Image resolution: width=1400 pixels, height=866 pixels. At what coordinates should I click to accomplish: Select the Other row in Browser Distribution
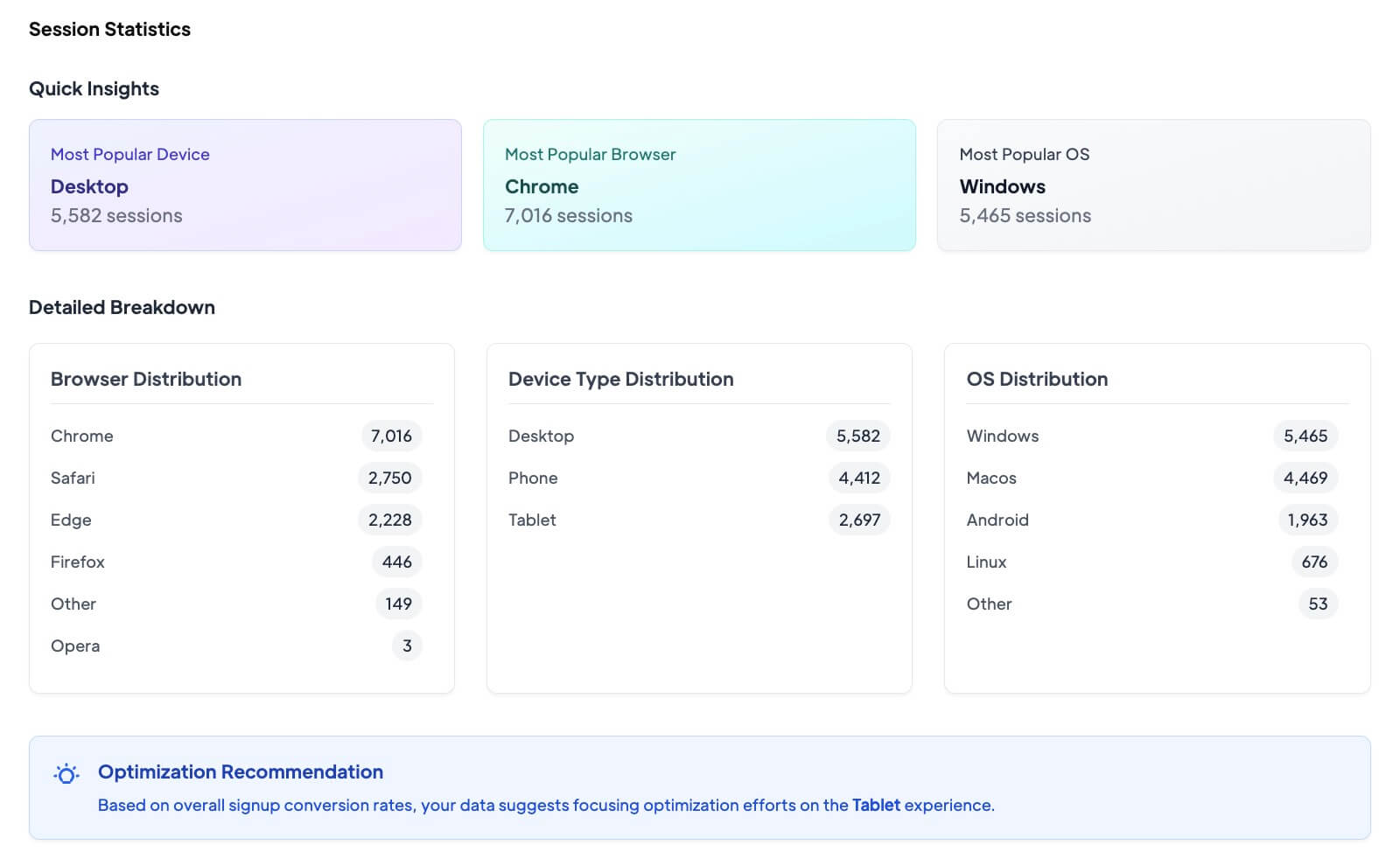click(236, 604)
